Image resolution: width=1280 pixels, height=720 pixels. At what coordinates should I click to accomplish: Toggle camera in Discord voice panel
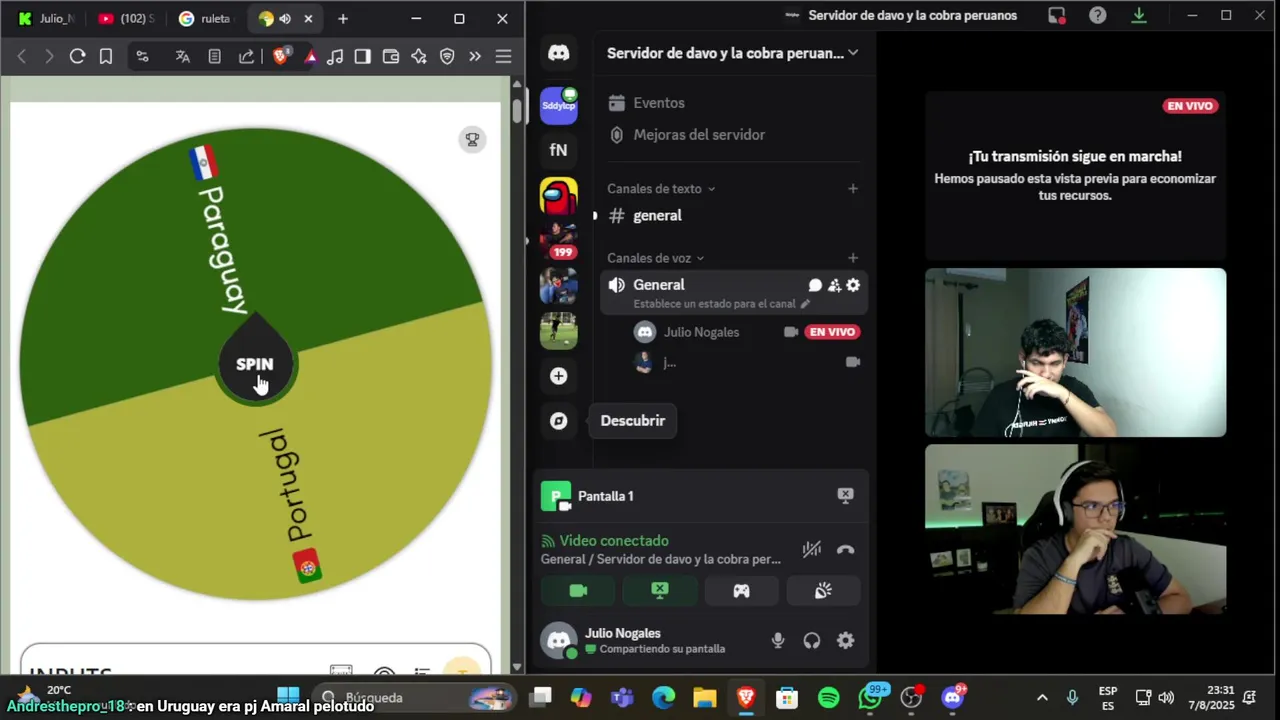point(578,591)
